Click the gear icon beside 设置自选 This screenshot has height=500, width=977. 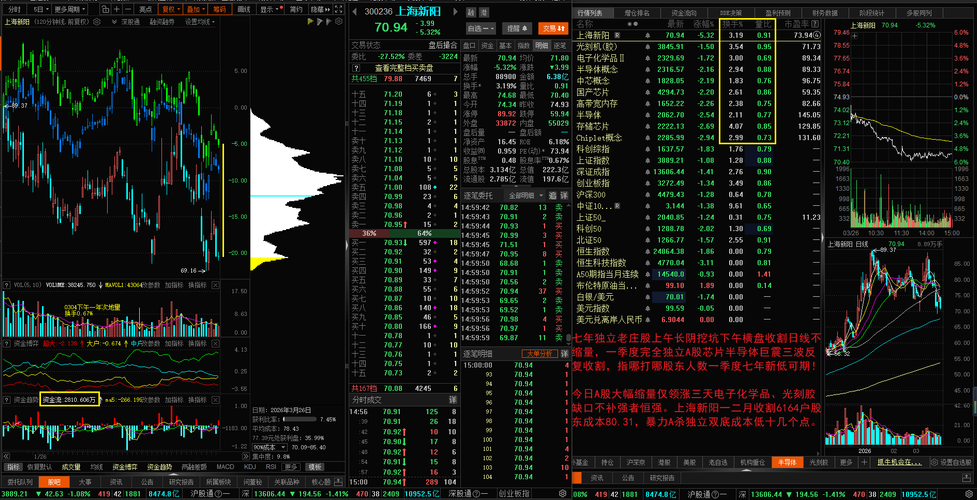pyautogui.click(x=934, y=463)
